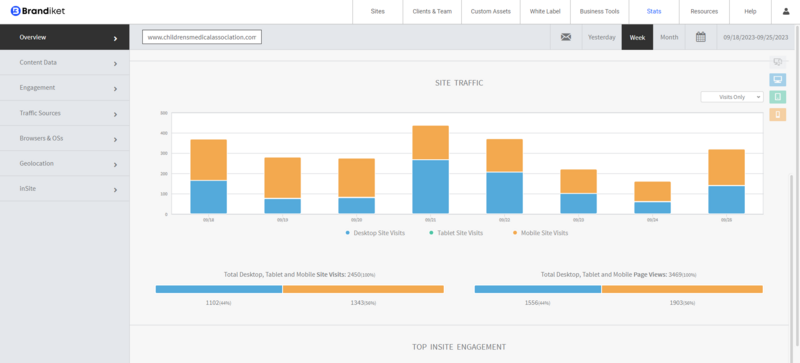Open the calendar date picker icon
This screenshot has width=800, height=363.
click(x=701, y=37)
